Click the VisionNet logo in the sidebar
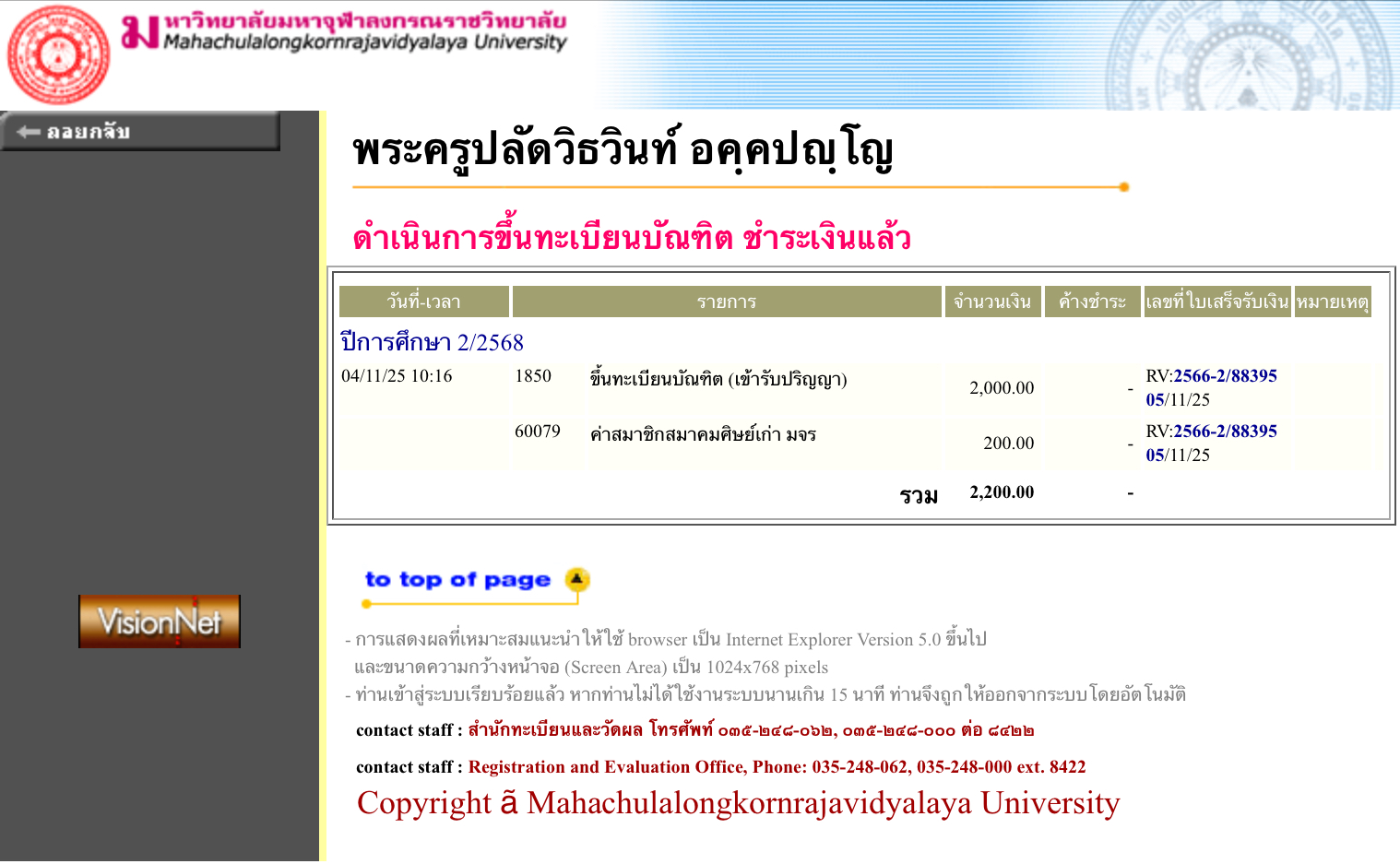This screenshot has width=1400, height=864. pyautogui.click(x=160, y=621)
